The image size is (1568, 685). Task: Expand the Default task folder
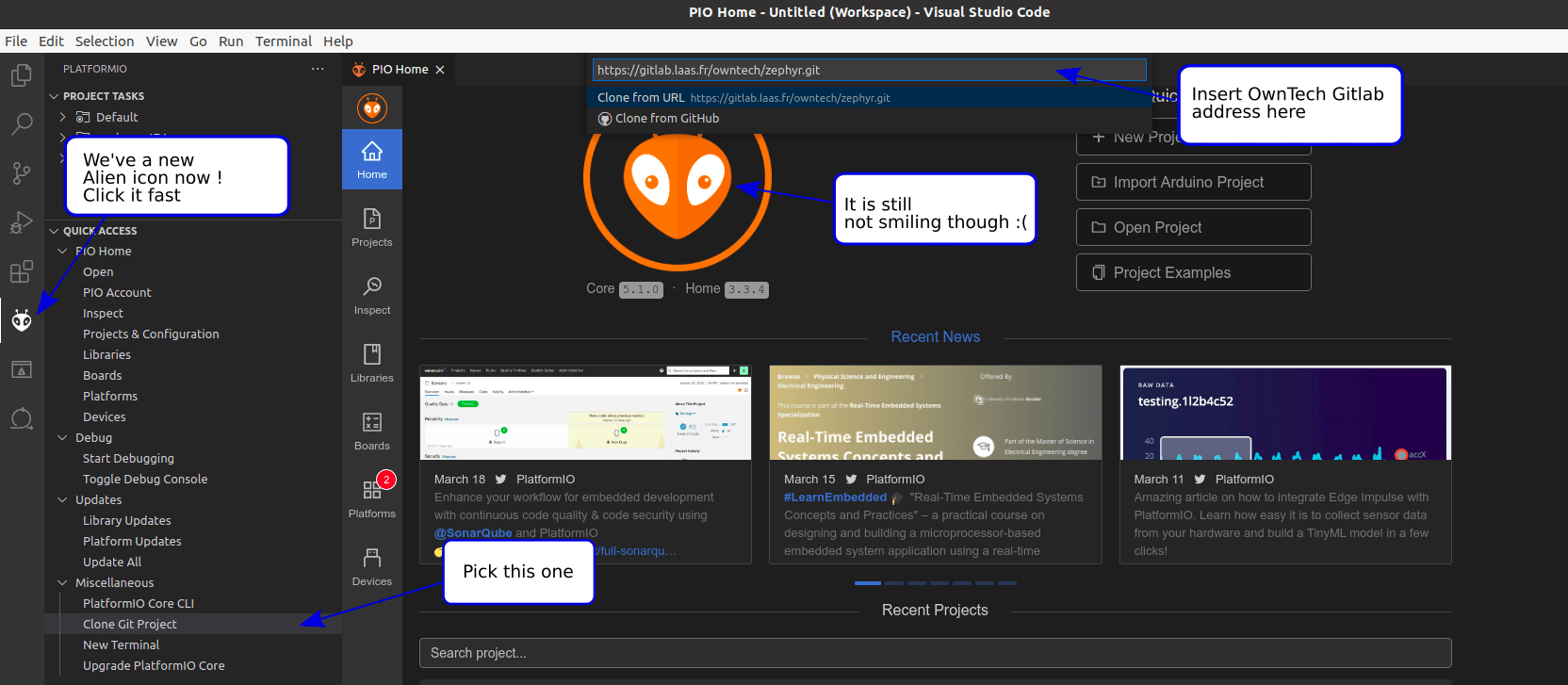pyautogui.click(x=63, y=117)
